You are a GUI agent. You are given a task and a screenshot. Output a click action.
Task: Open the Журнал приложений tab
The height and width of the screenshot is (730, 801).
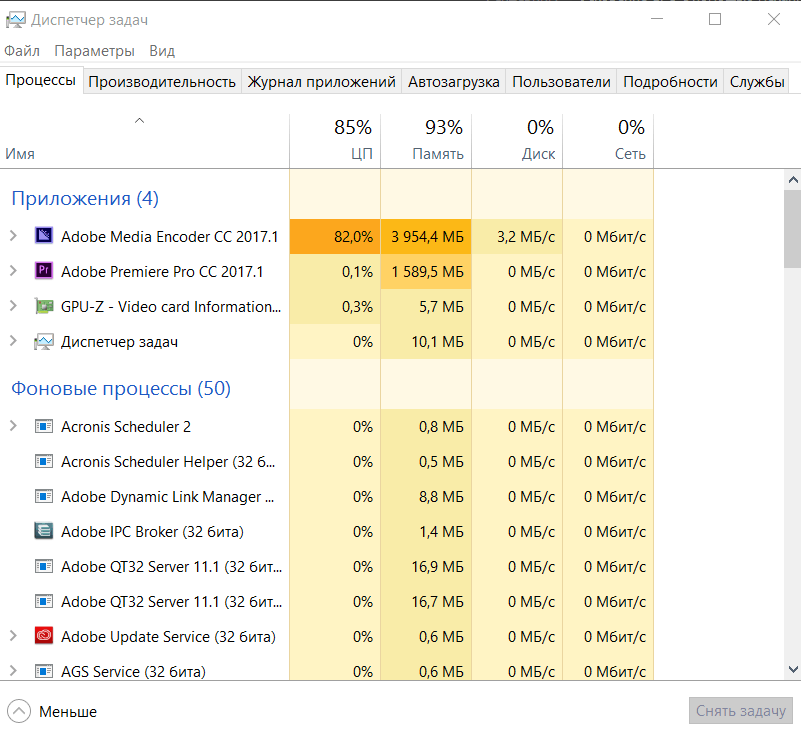(x=321, y=82)
